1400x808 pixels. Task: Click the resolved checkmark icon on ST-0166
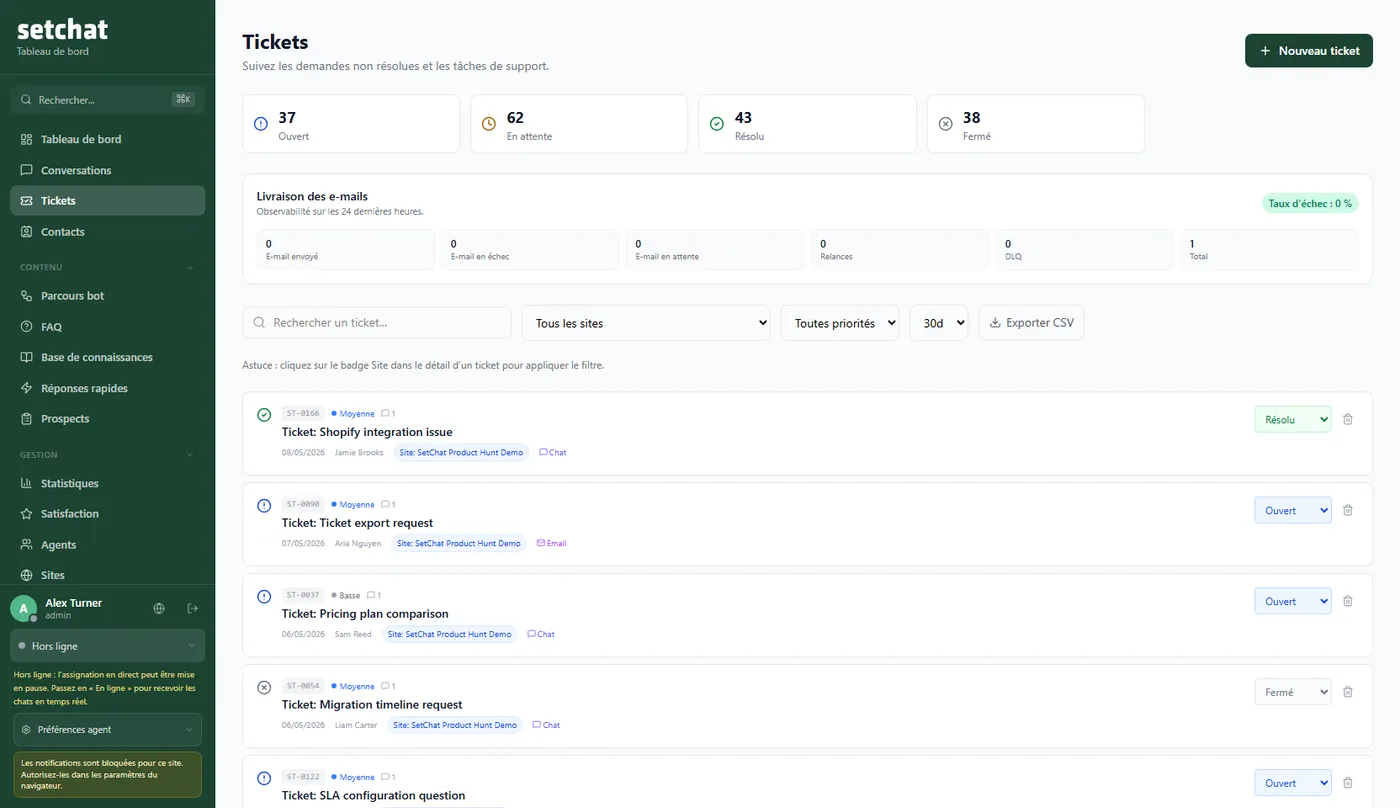(264, 415)
